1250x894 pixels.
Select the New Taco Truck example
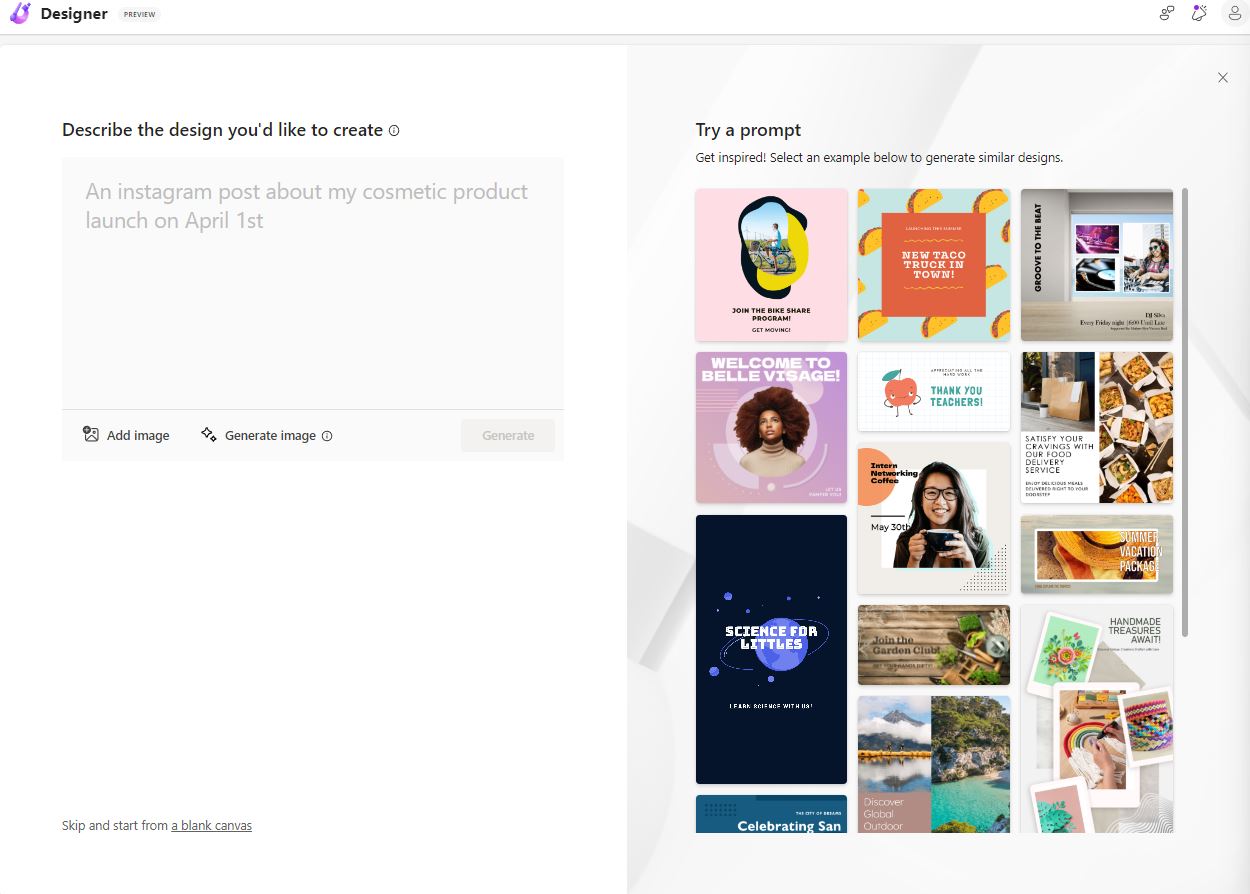tap(934, 265)
